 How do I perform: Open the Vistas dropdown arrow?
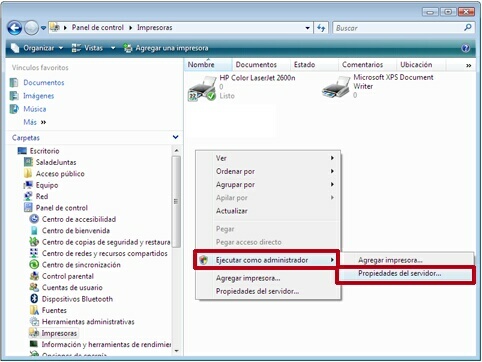point(113,48)
